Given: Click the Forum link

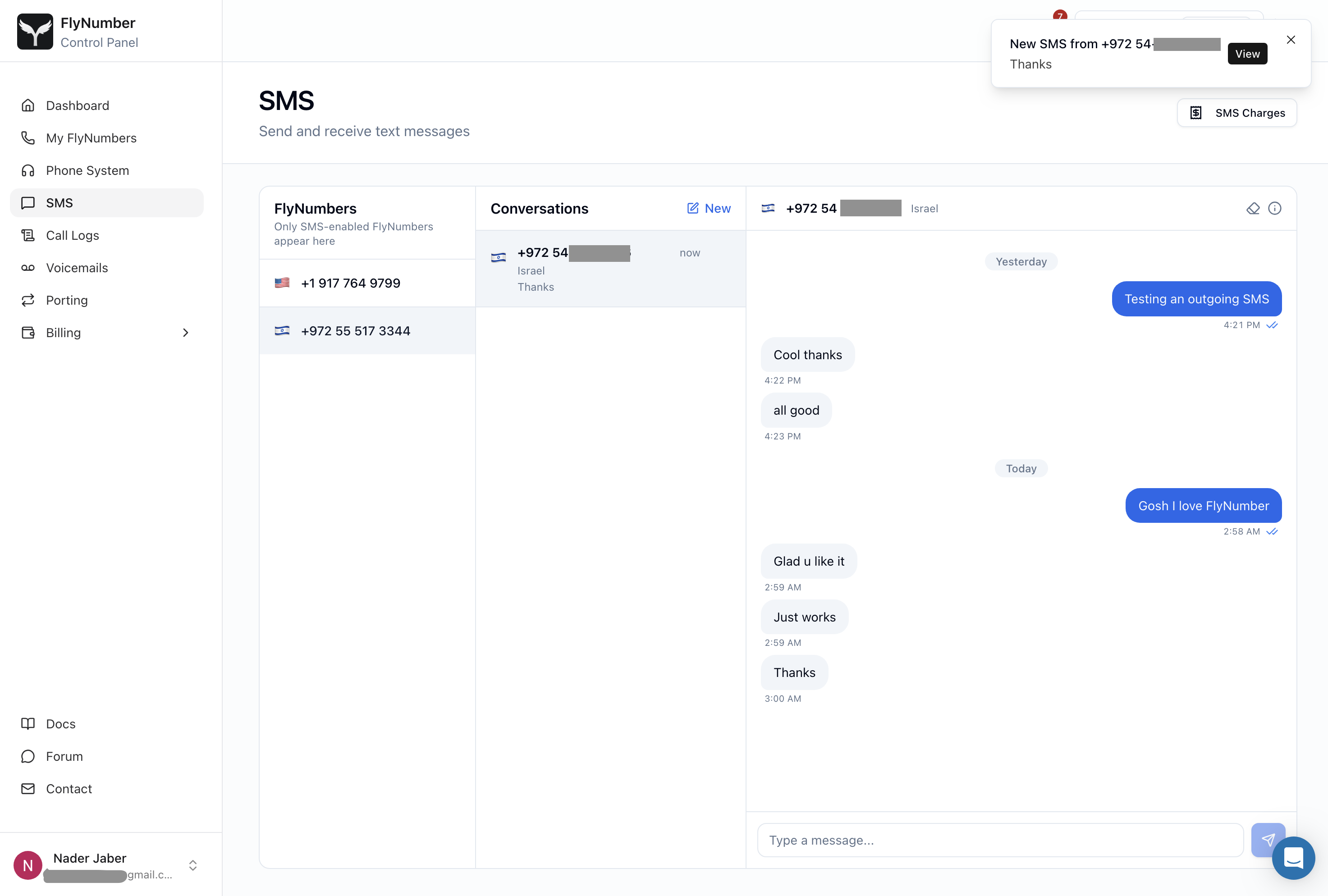Looking at the screenshot, I should point(64,757).
